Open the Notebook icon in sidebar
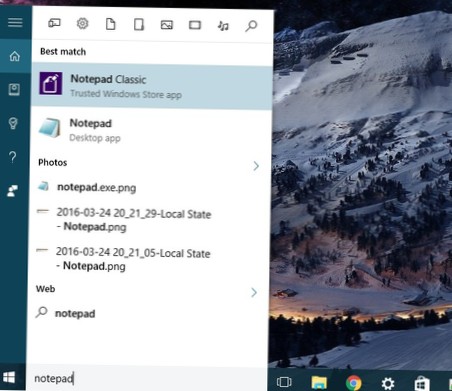 click(14, 90)
